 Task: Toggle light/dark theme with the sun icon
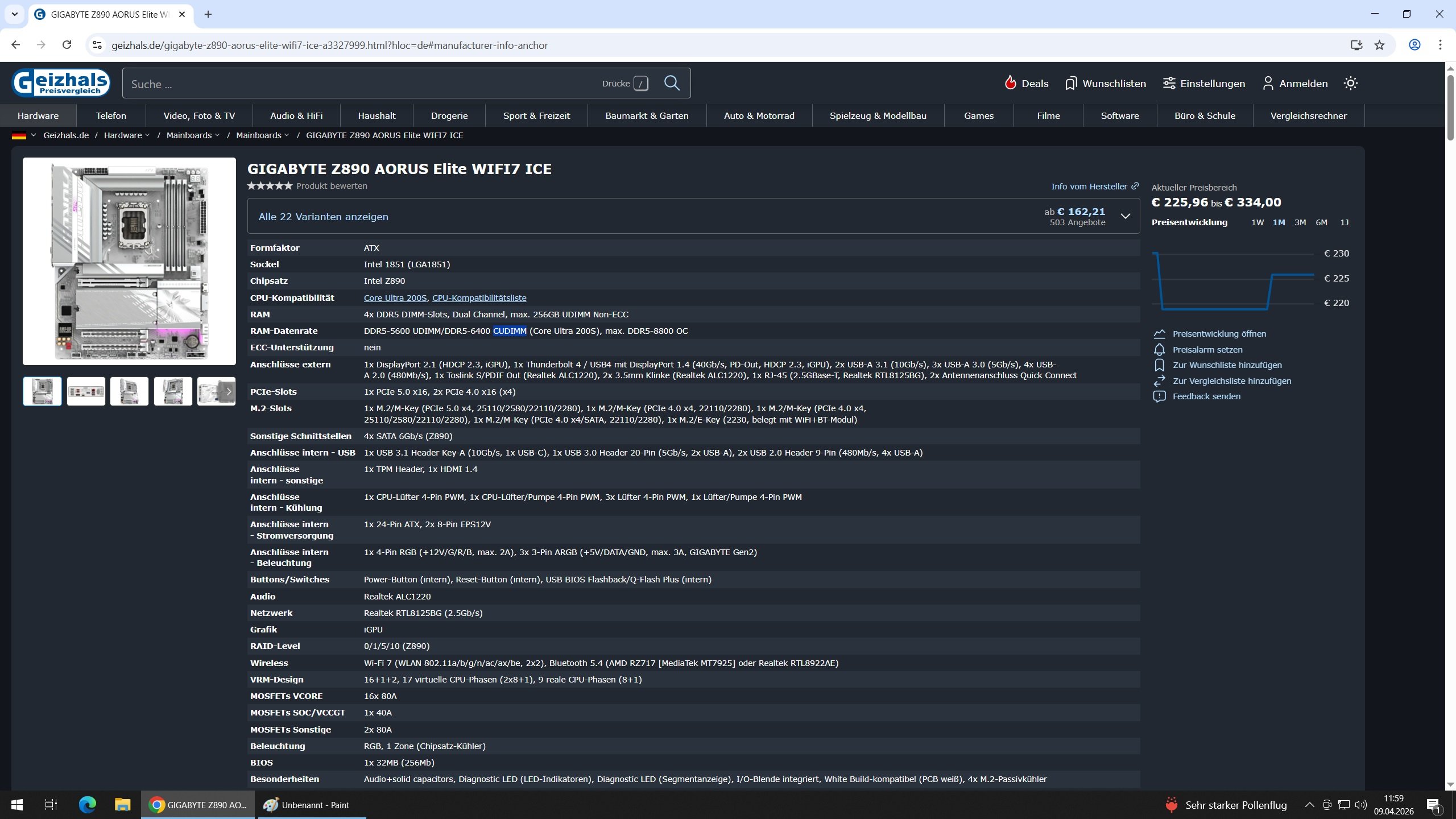(1351, 84)
